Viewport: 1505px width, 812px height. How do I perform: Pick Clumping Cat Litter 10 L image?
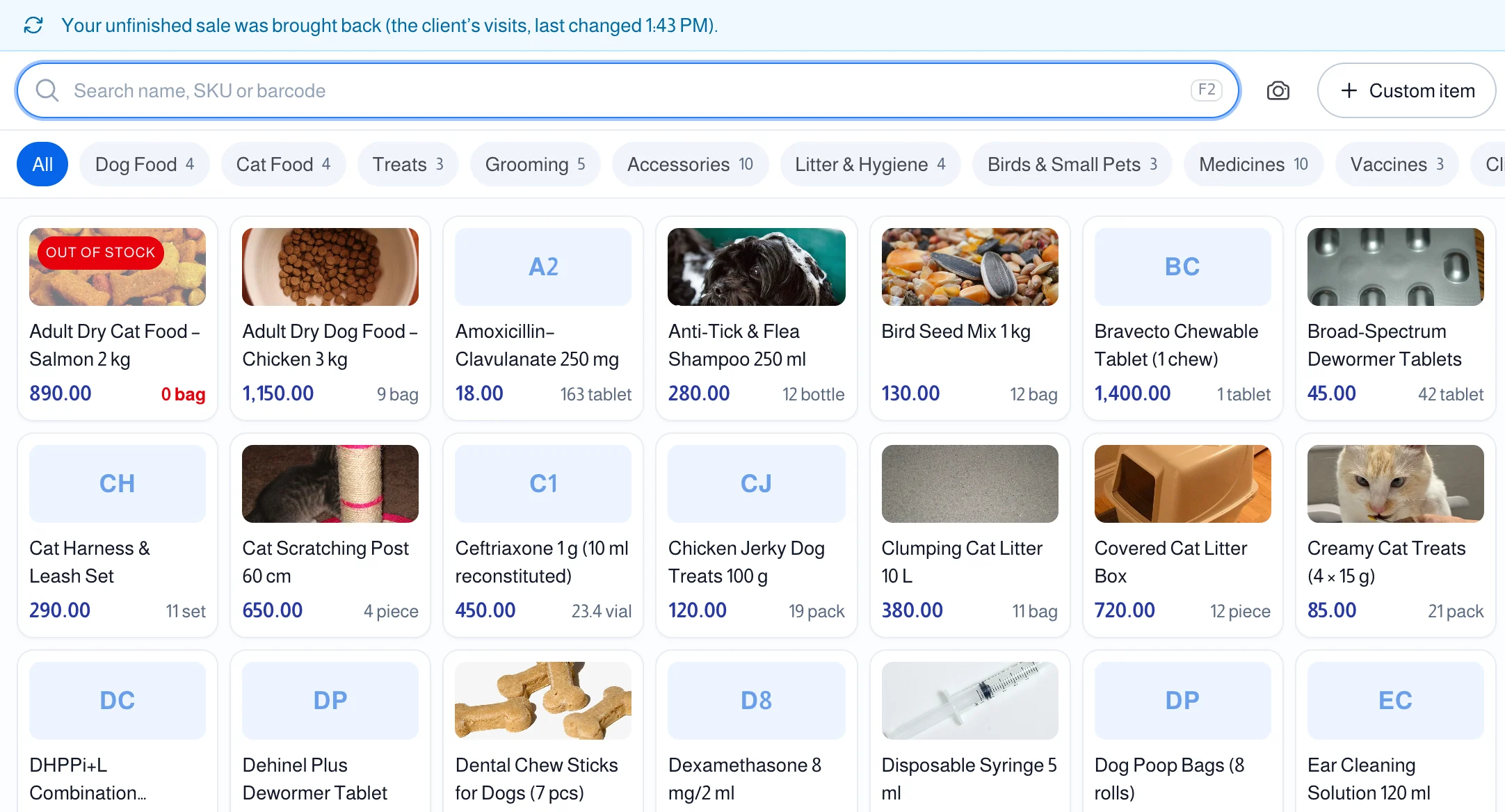click(x=970, y=484)
